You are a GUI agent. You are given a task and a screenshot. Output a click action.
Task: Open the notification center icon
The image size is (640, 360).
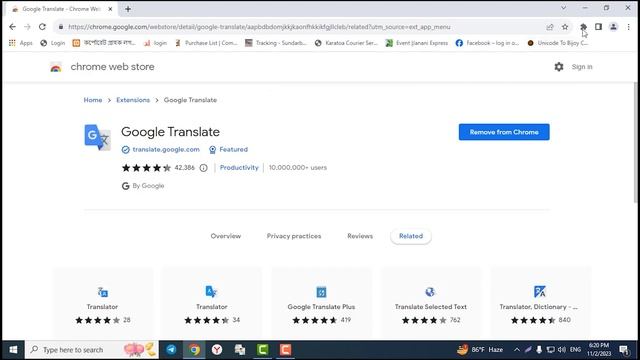[624, 350]
